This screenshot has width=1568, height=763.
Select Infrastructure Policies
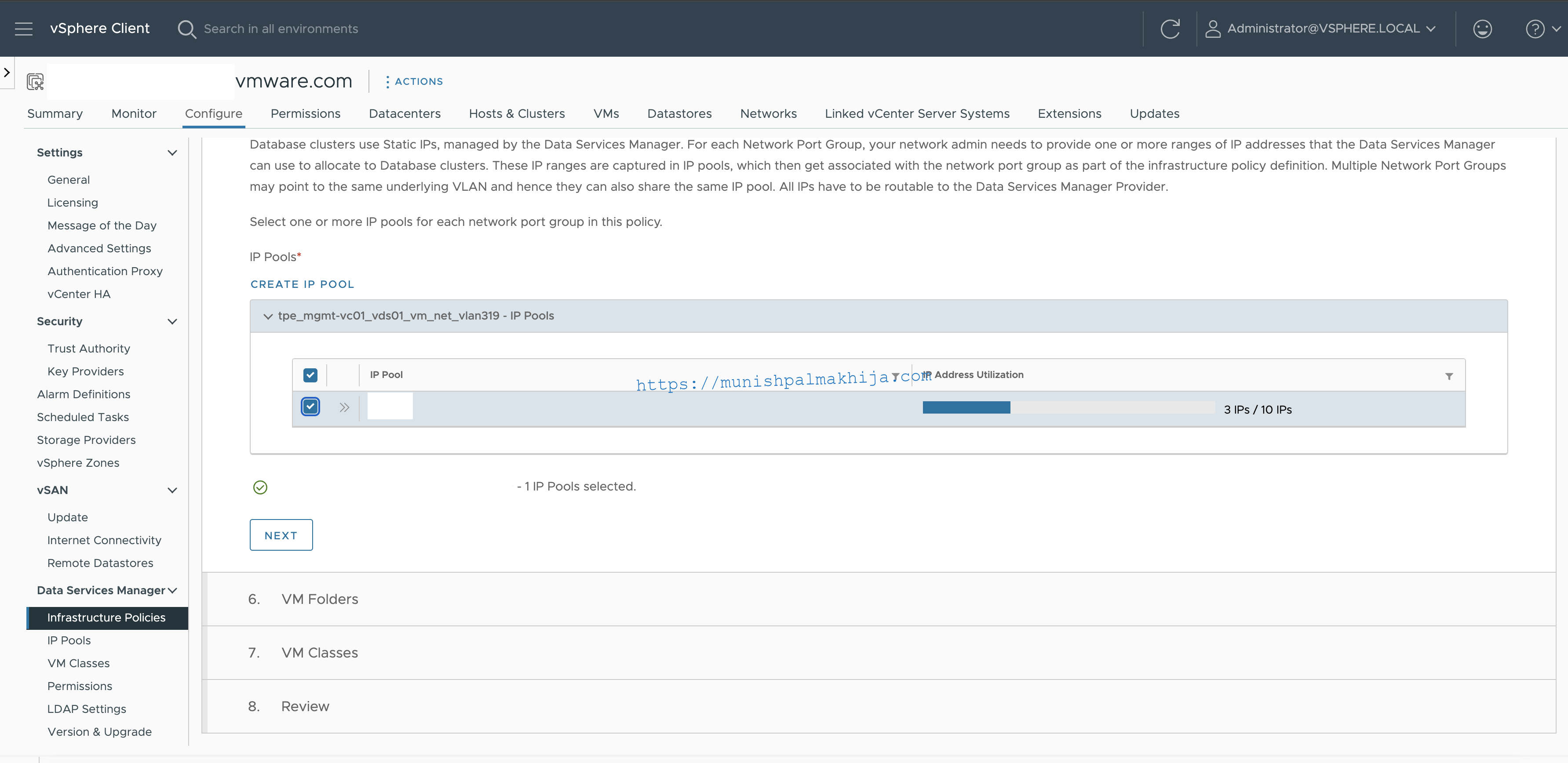tap(107, 618)
